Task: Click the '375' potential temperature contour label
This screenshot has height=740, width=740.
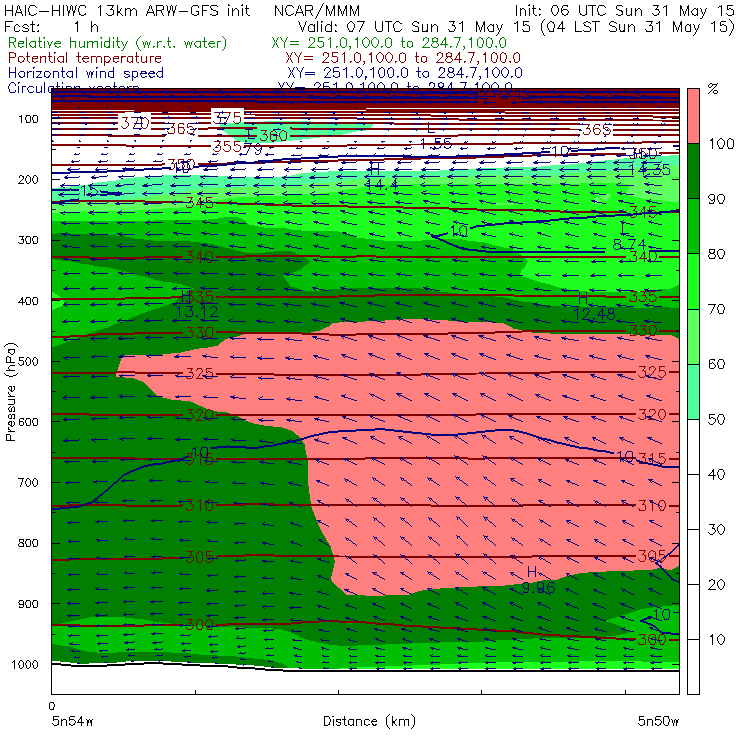Action: coord(227,118)
